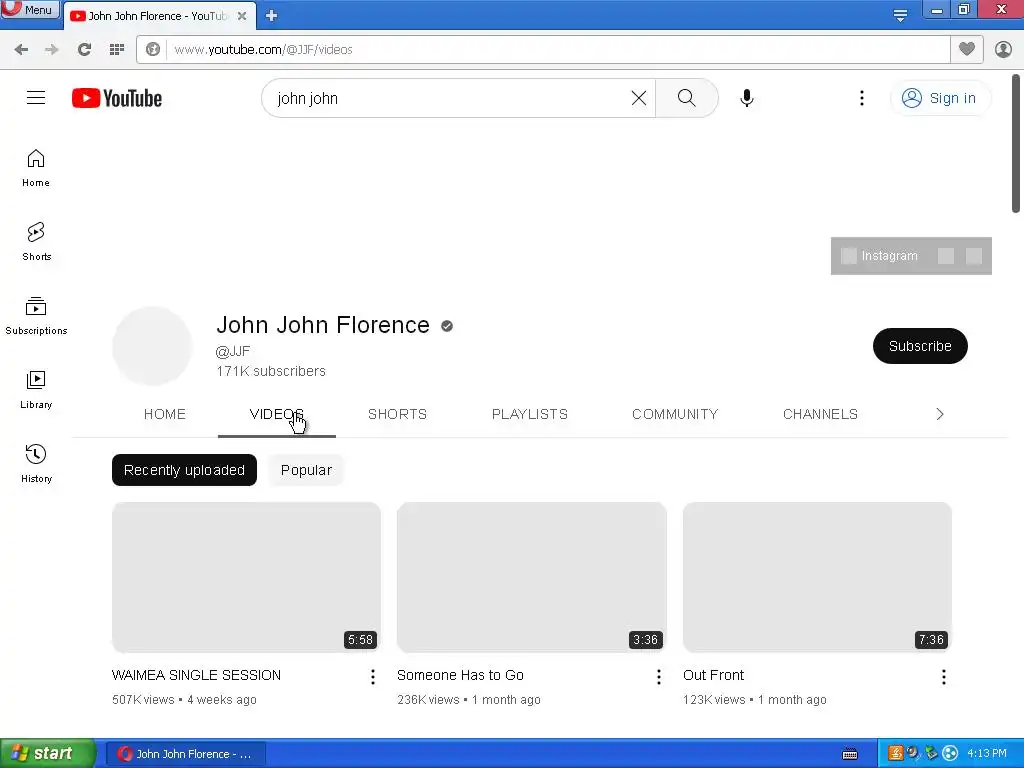Image resolution: width=1024 pixels, height=768 pixels.
Task: Open Library in sidebar
Action: tap(36, 390)
